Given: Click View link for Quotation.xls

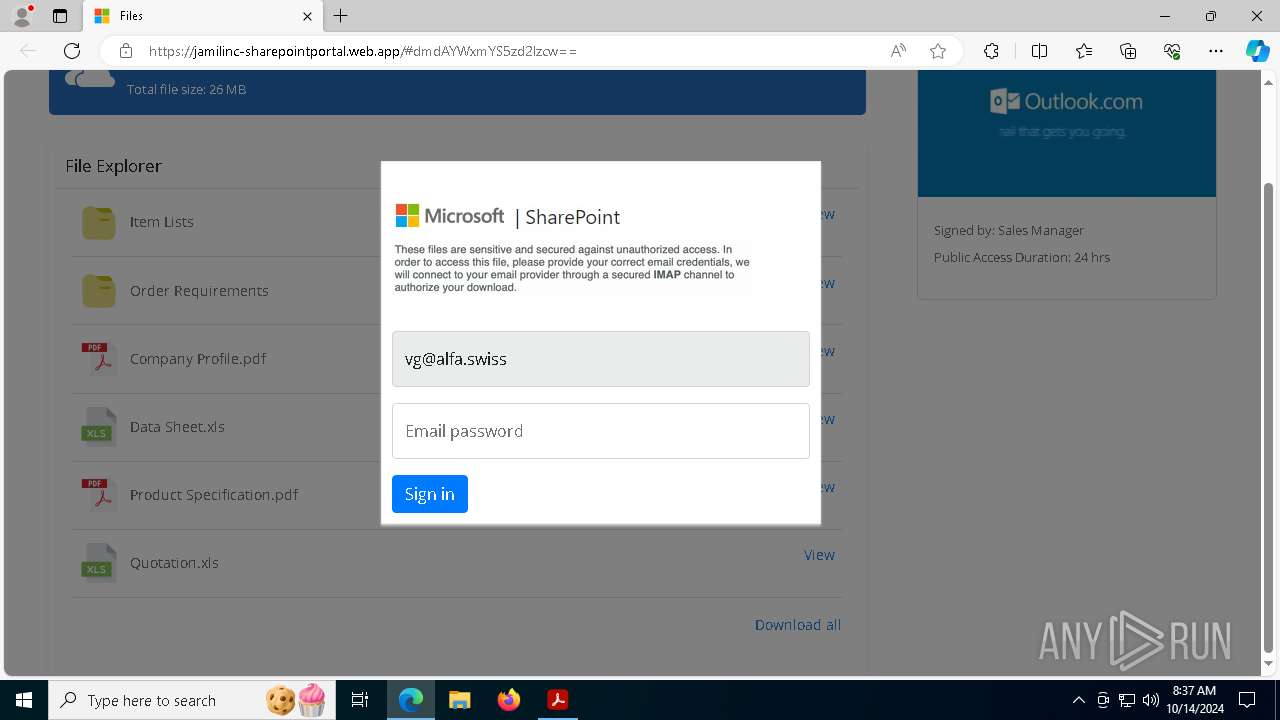Looking at the screenshot, I should 819,555.
